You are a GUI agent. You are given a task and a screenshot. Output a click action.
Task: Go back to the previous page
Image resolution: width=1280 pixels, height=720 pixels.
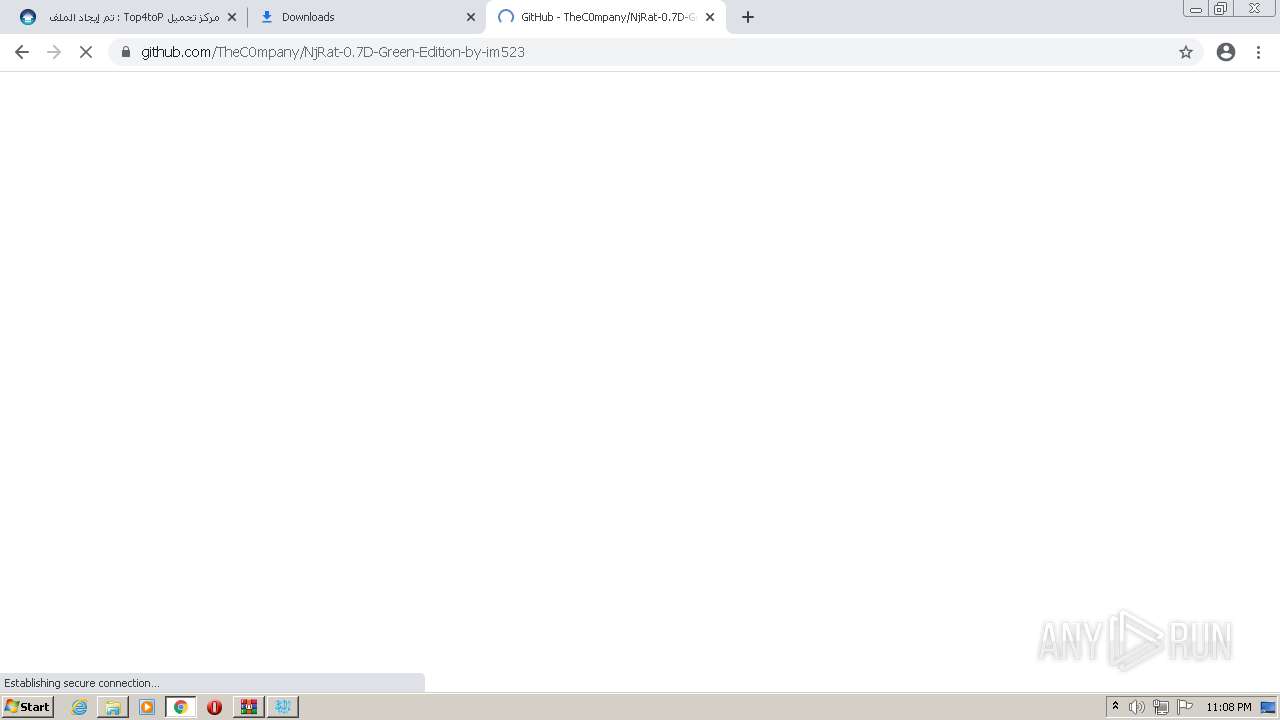(22, 52)
